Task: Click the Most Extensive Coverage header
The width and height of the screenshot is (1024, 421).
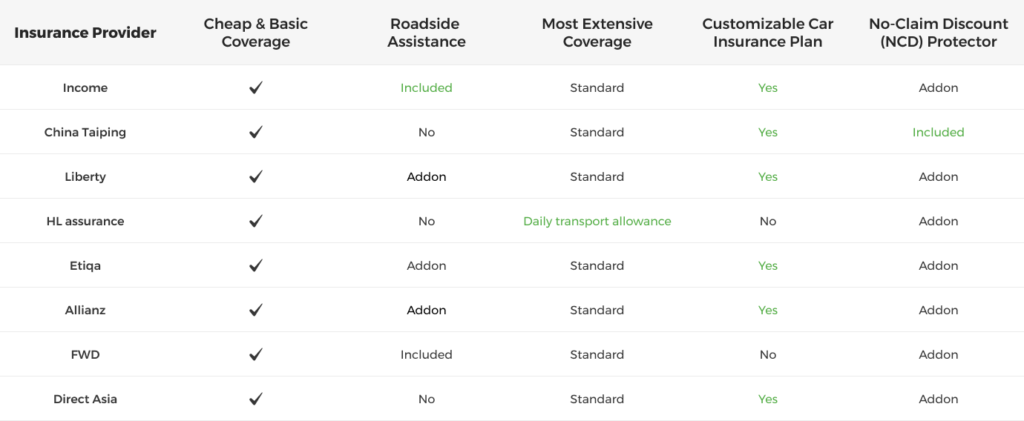Action: pos(597,33)
